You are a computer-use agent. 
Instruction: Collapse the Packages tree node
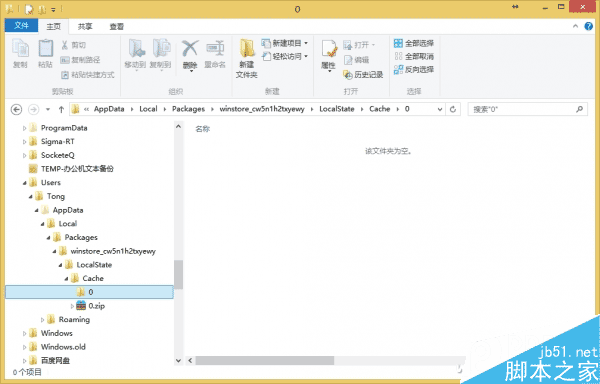48,238
